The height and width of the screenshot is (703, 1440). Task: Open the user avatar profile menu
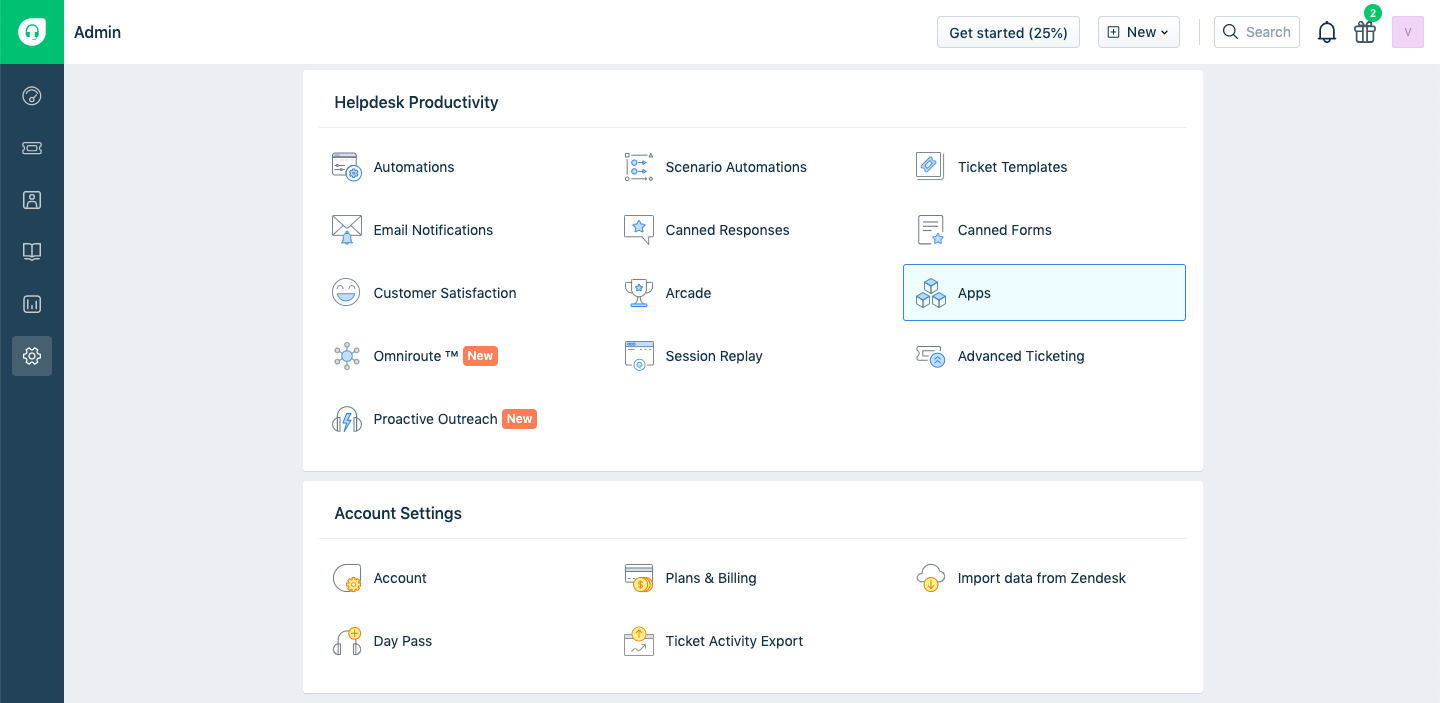[x=1407, y=32]
